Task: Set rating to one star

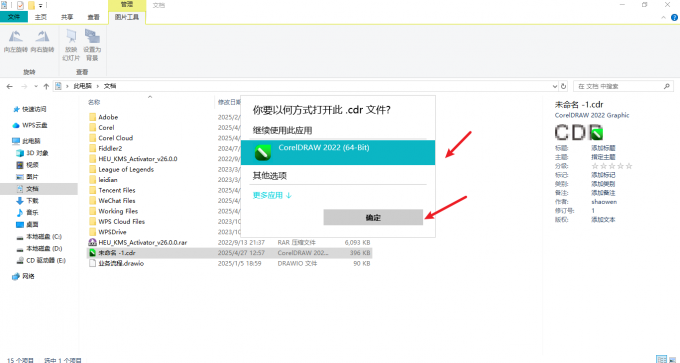Action: [x=595, y=166]
